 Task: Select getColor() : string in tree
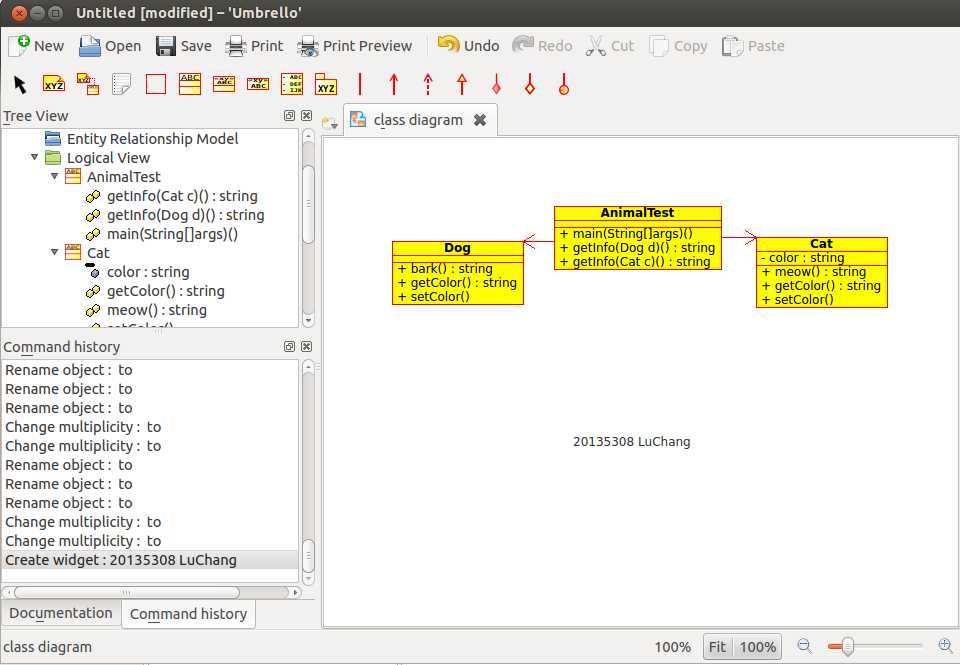(x=165, y=291)
